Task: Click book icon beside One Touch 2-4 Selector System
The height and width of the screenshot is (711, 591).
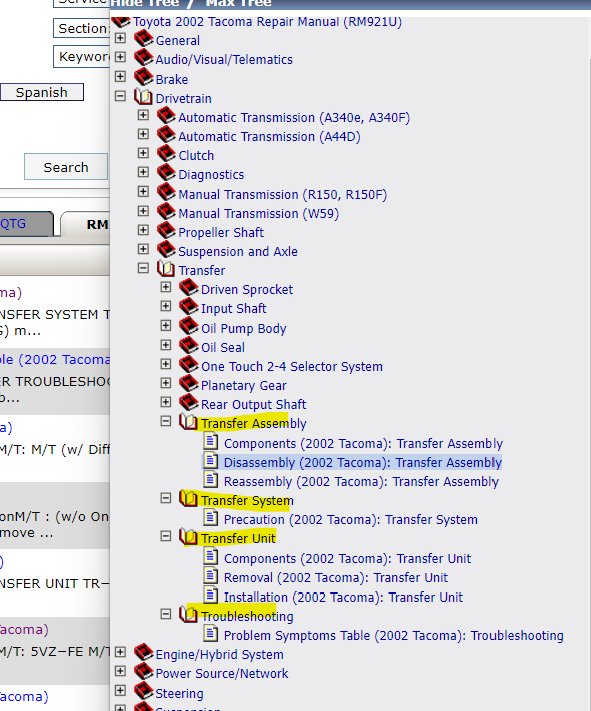Action: click(189, 365)
